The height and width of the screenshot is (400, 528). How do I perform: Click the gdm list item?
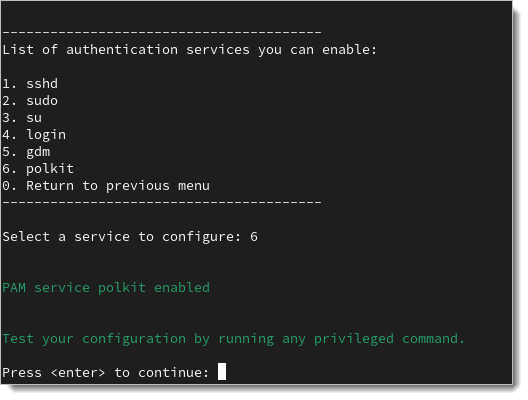[x=26, y=152]
